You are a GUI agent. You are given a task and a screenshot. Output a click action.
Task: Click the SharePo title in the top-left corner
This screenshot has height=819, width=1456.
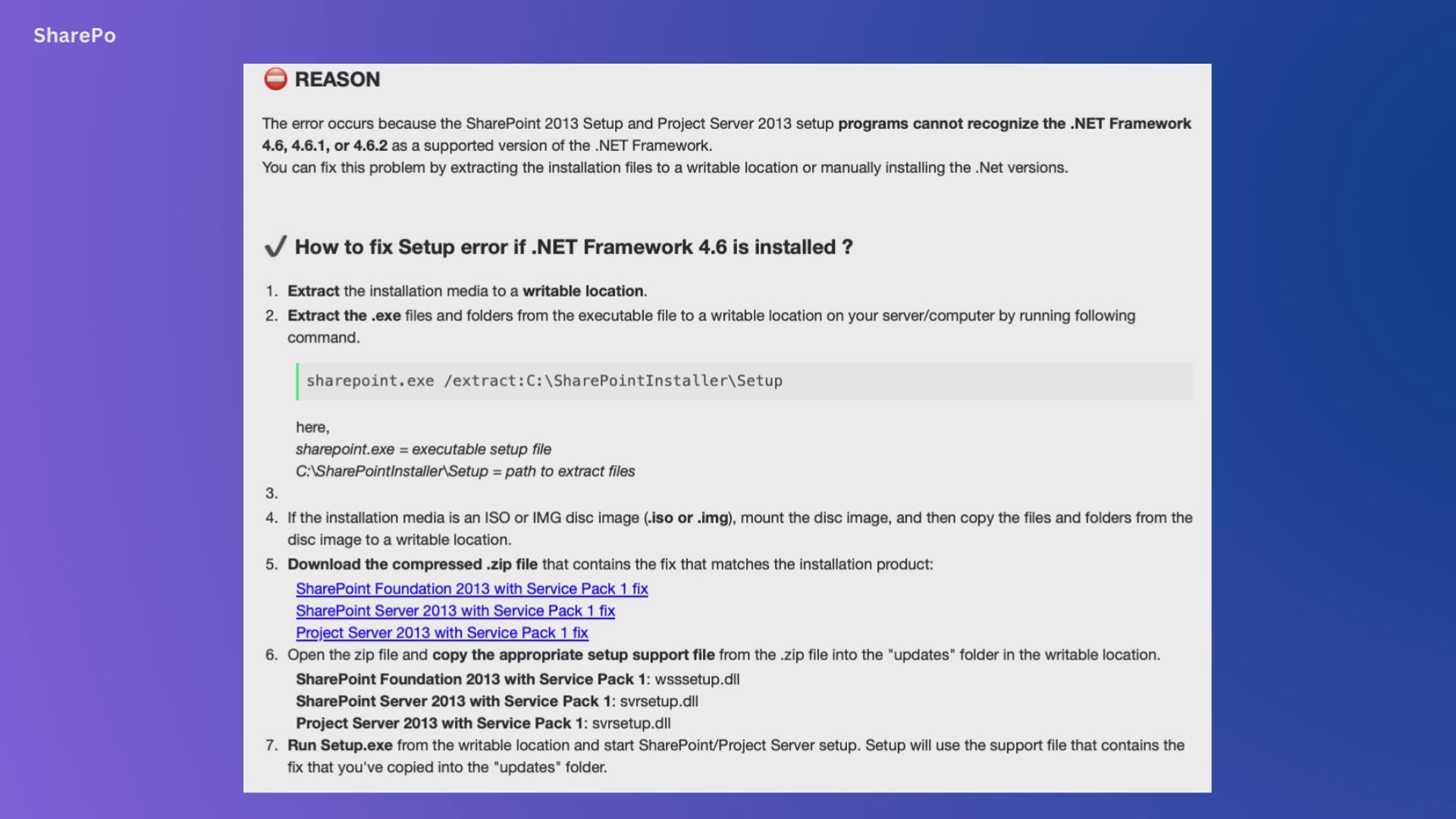(74, 36)
